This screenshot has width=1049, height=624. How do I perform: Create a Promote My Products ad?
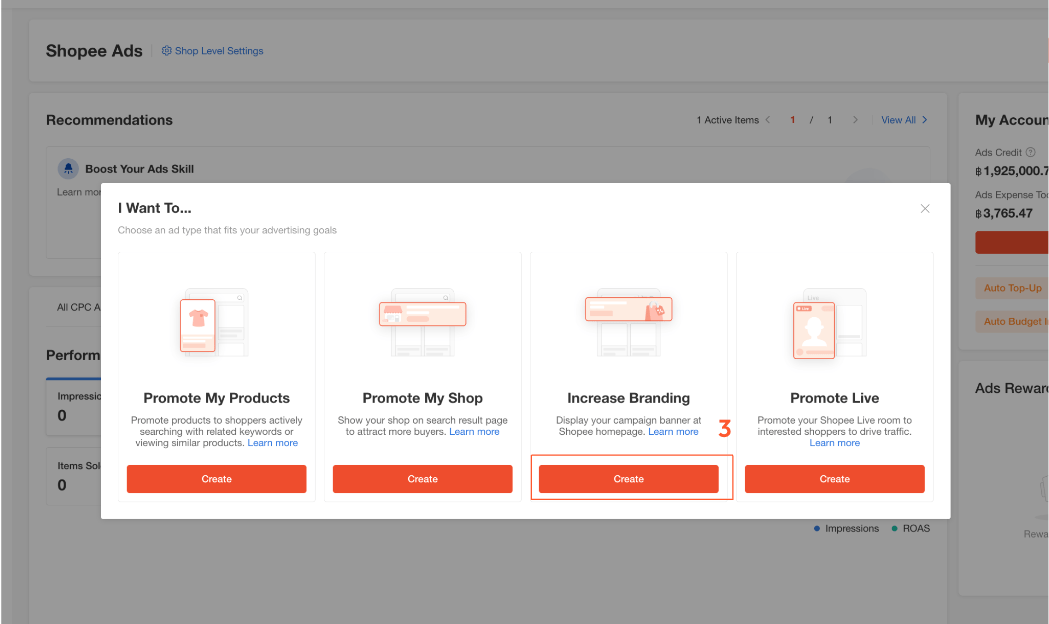point(216,479)
